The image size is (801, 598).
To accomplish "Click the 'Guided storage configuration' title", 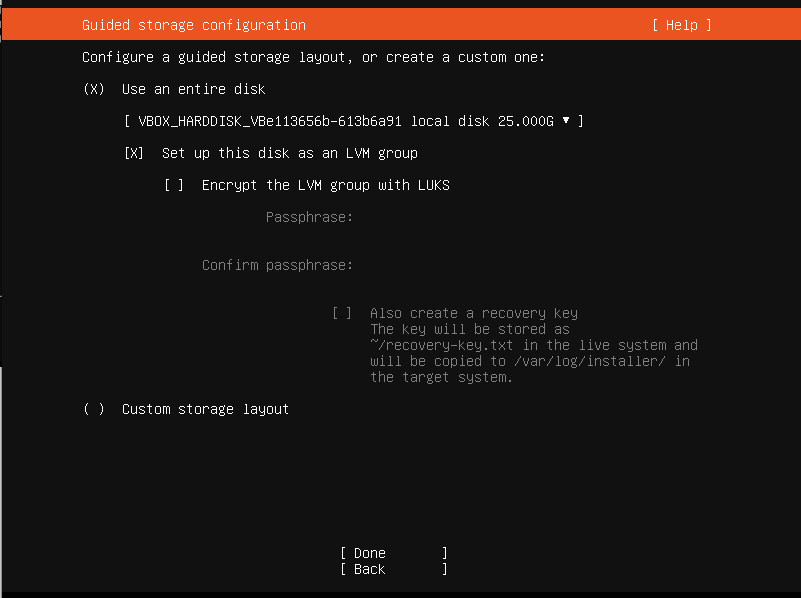I will click(194, 25).
